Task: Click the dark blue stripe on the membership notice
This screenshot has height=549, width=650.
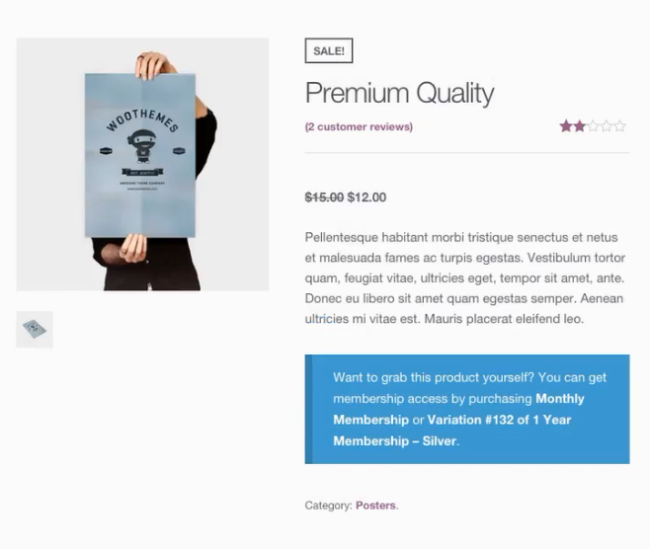Action: click(309, 409)
